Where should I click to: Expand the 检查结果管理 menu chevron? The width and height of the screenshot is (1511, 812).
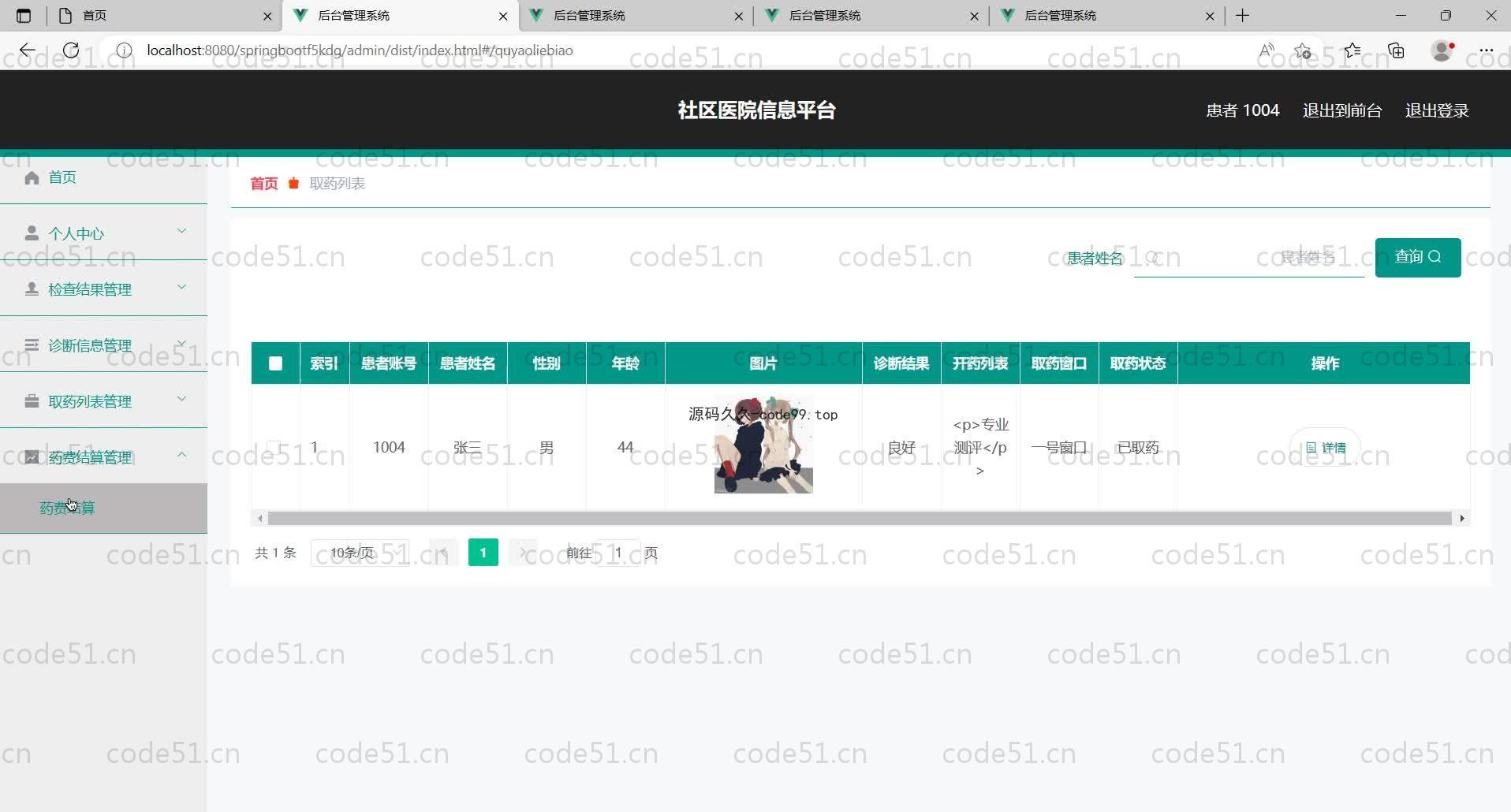coord(181,287)
